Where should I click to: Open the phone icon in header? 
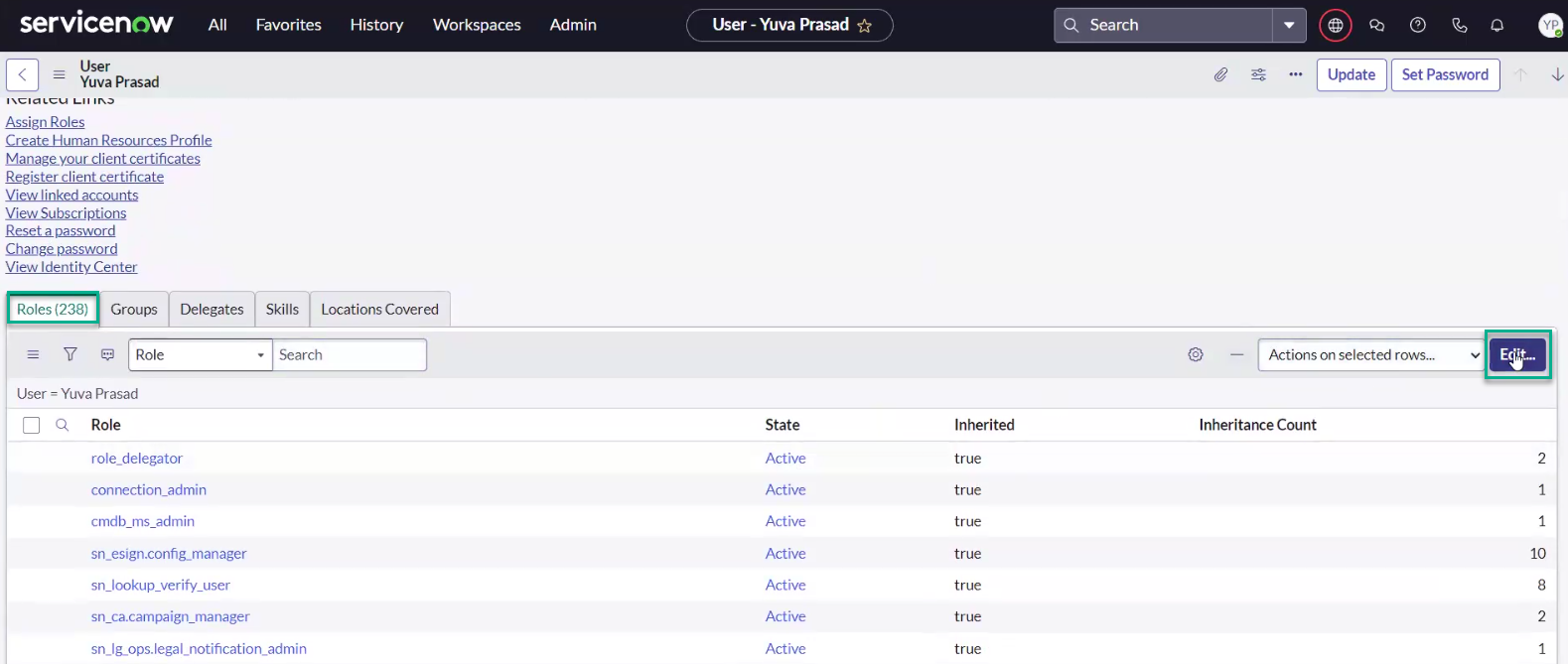tap(1459, 26)
